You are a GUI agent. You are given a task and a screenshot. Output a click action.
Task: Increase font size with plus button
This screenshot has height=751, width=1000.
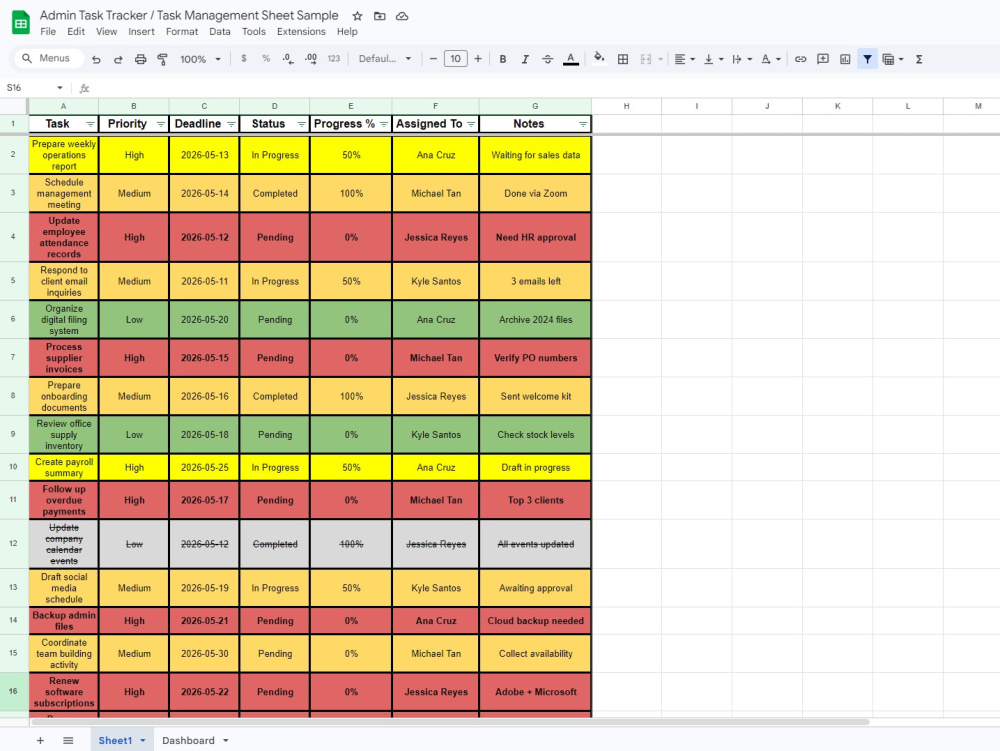tap(478, 59)
